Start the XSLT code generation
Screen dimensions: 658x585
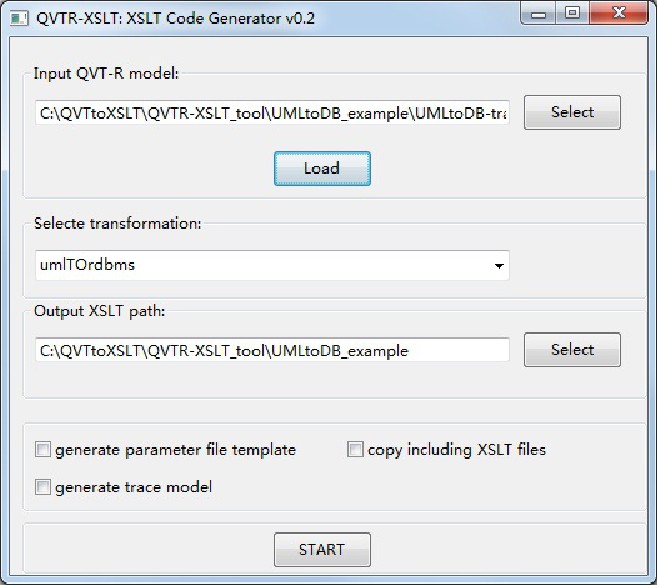coord(322,550)
